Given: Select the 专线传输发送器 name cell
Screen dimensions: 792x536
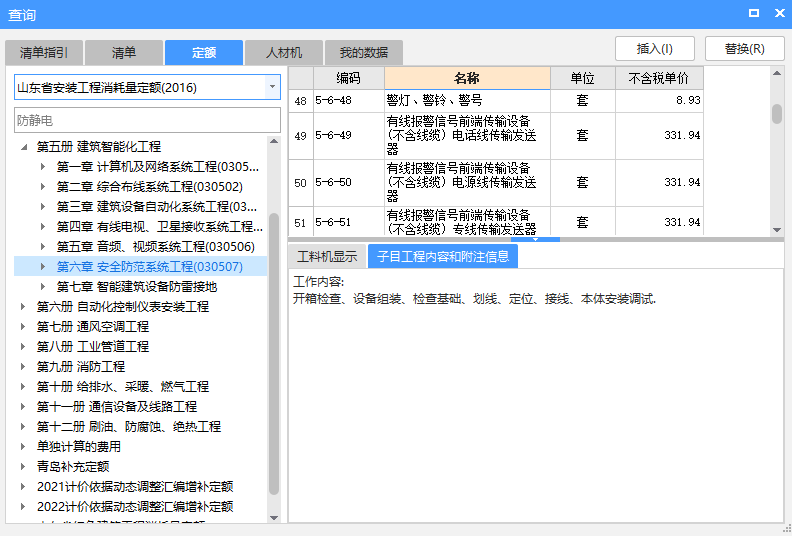Looking at the screenshot, I should tap(467, 222).
